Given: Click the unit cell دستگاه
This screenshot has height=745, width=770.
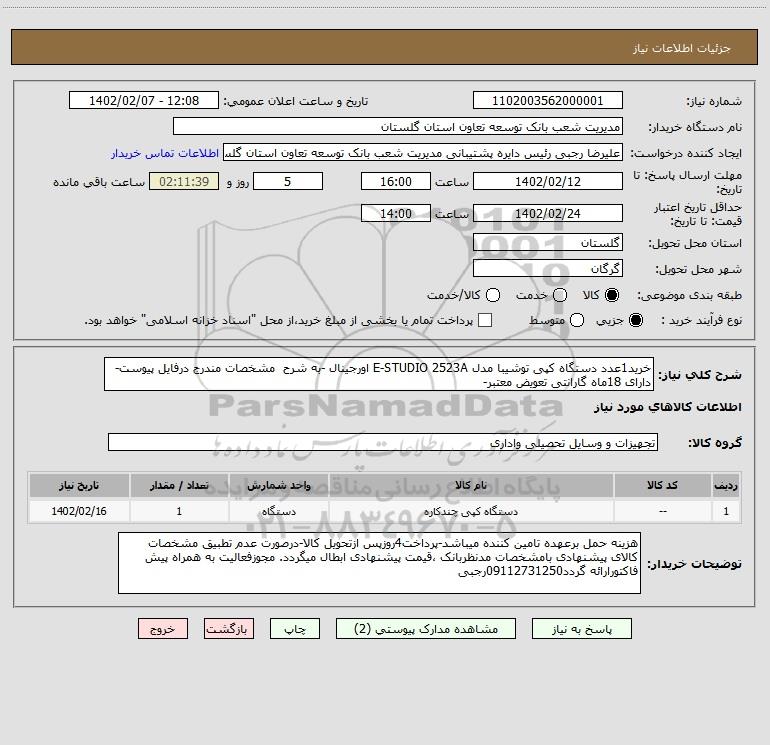Looking at the screenshot, I should pyautogui.click(x=278, y=511).
